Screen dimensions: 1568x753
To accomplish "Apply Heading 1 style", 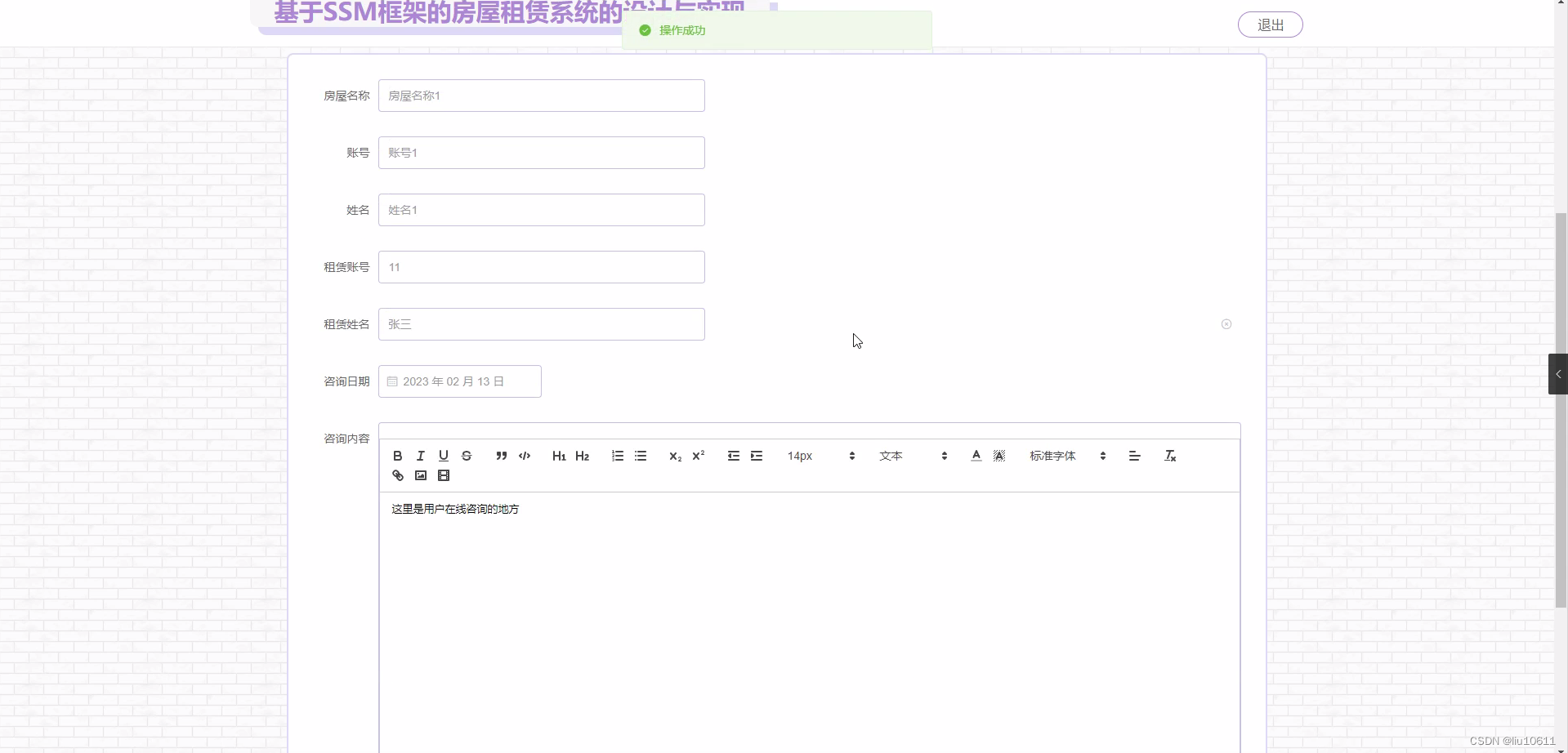I will pyautogui.click(x=559, y=456).
